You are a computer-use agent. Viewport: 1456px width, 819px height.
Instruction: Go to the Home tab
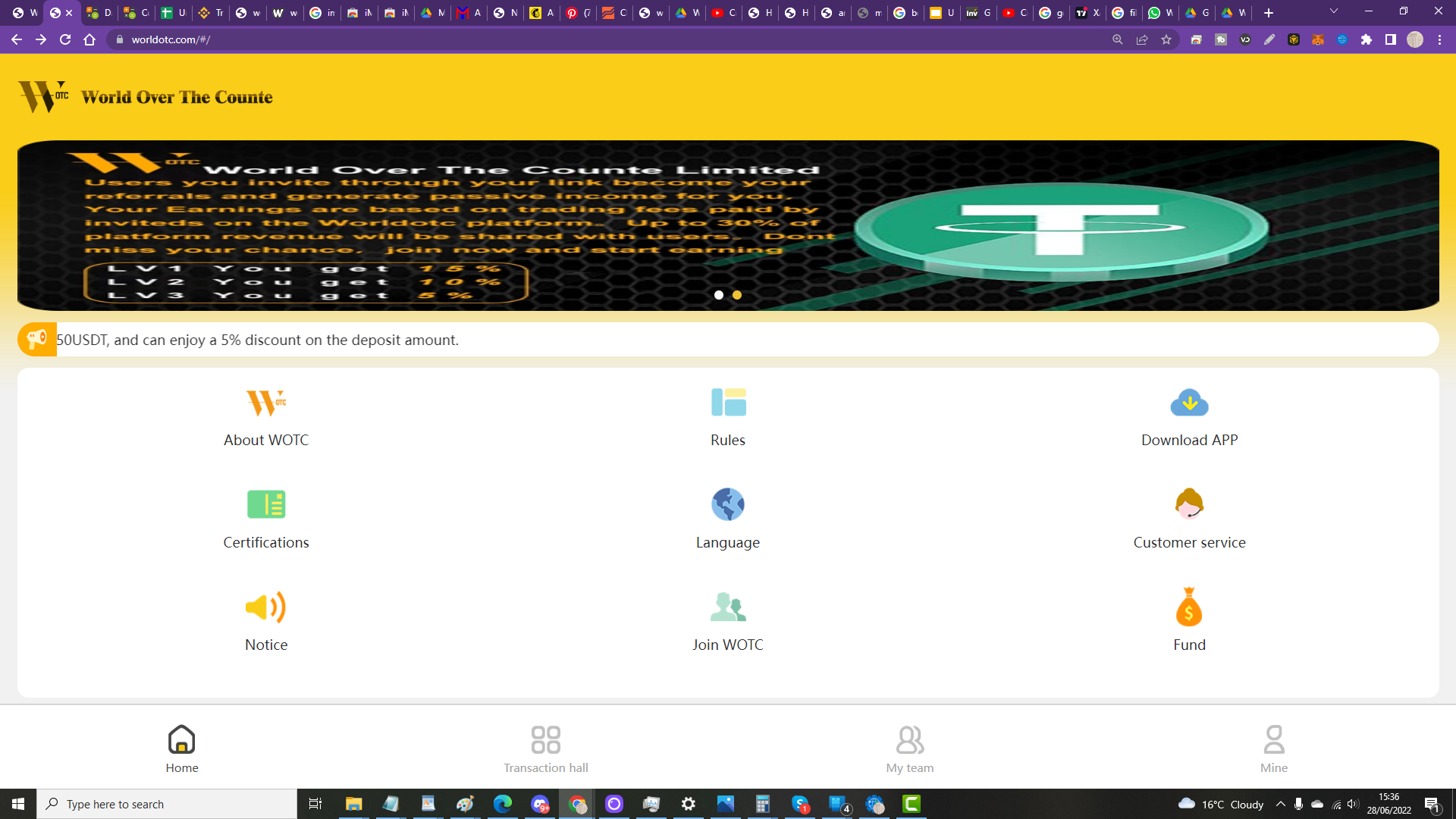(182, 749)
